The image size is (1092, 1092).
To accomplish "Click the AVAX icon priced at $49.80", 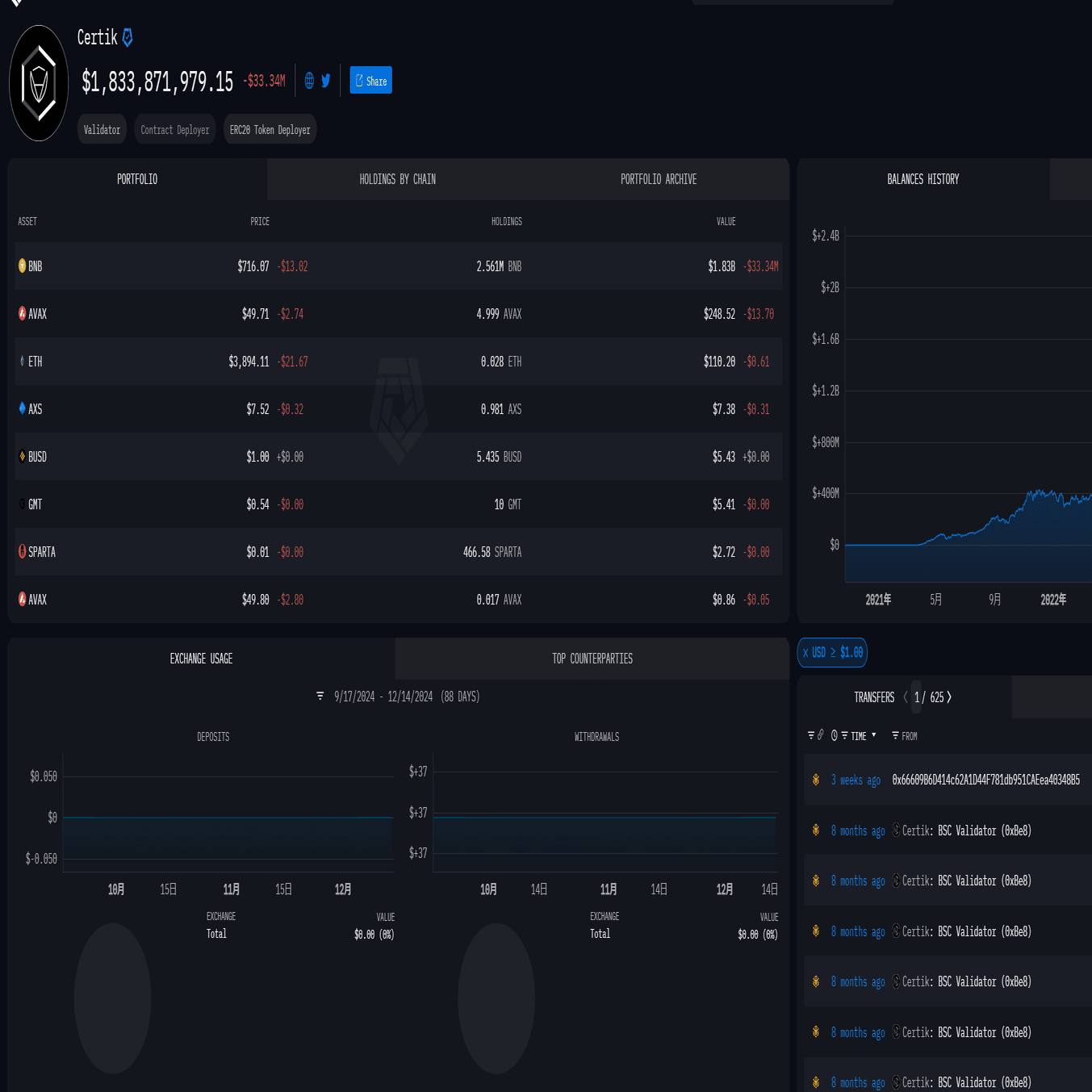I will [22, 599].
